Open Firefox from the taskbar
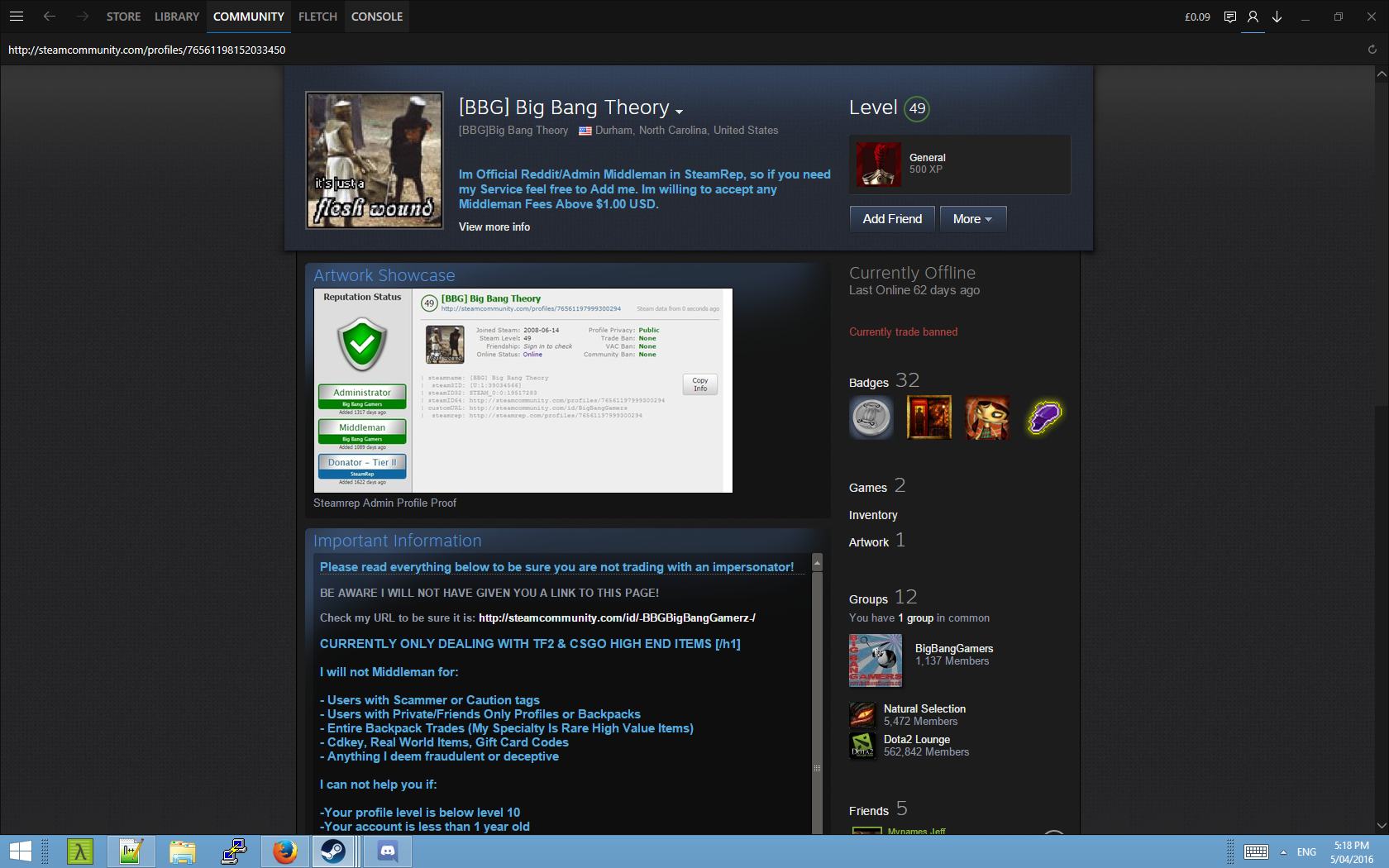The image size is (1389, 868). pyautogui.click(x=285, y=851)
